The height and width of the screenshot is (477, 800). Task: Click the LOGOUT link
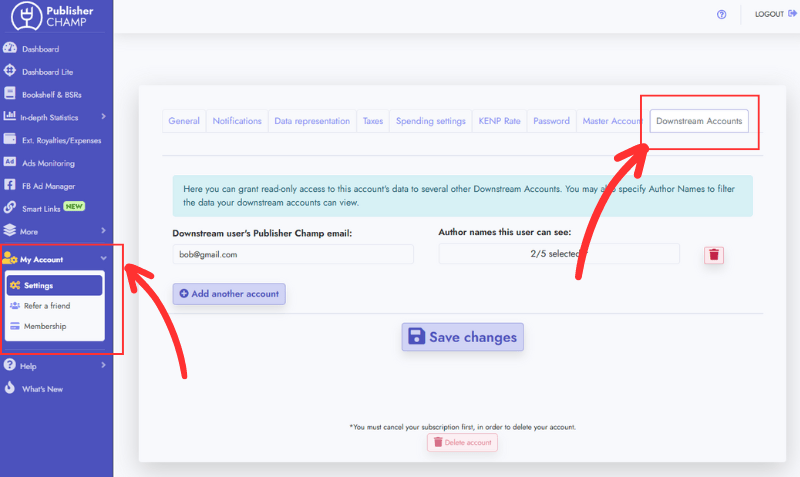click(775, 14)
